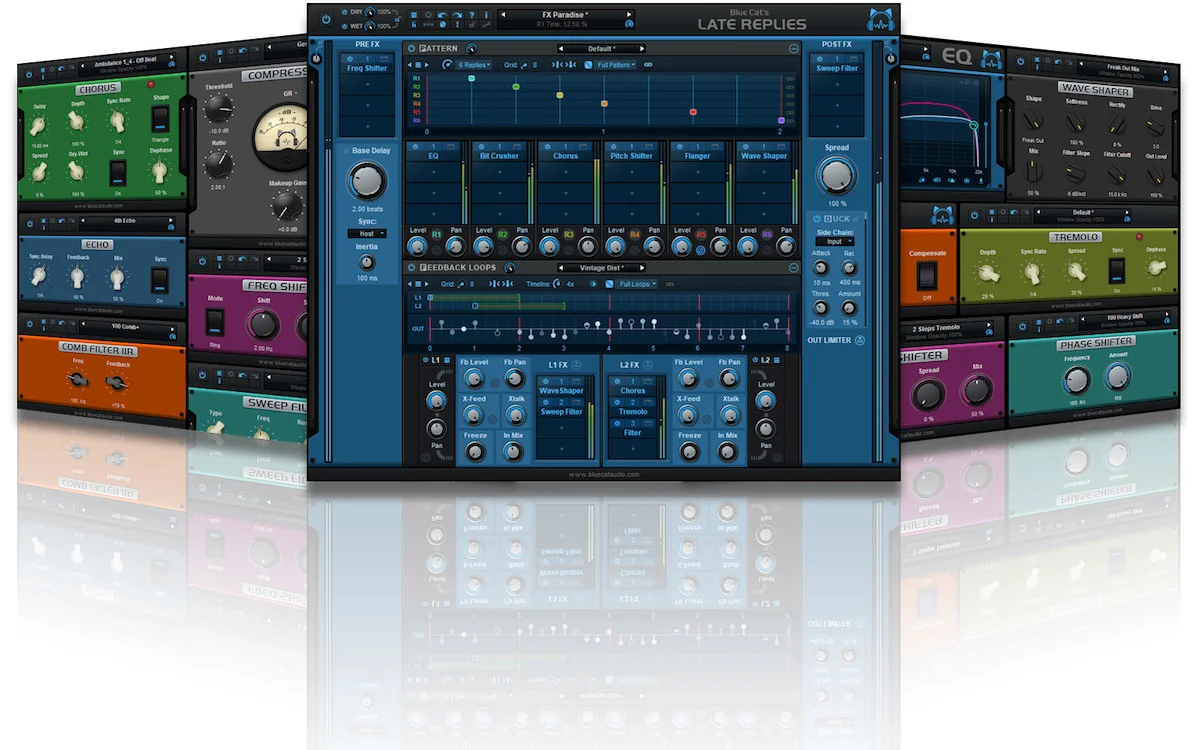This screenshot has height=750, width=1200.
Task: Toggle the Feedback Loops section power button
Action: point(411,268)
